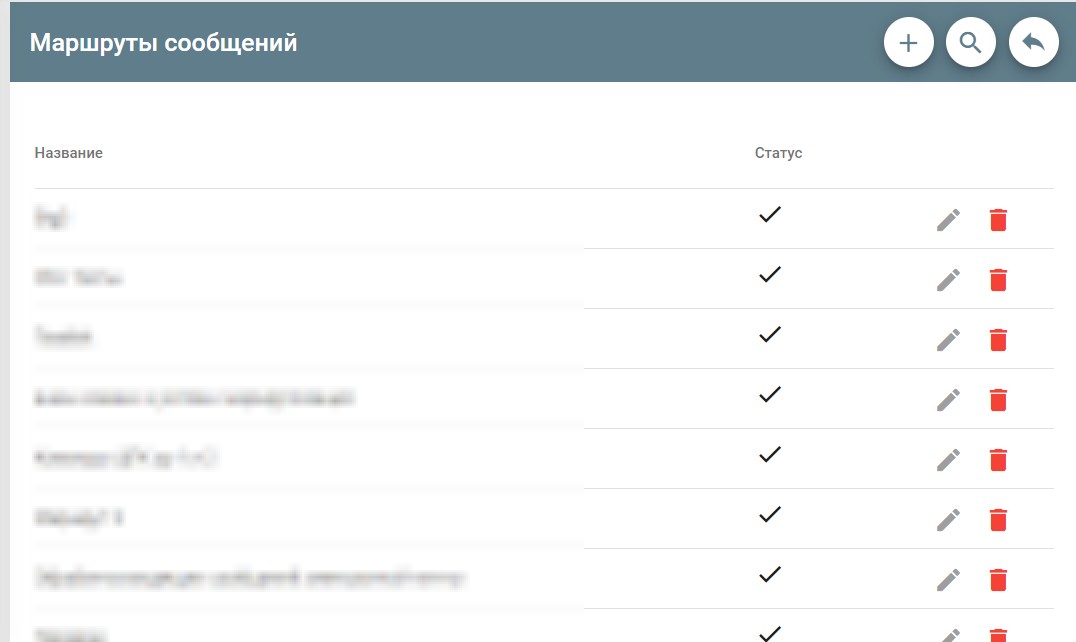
Task: Edit the sixth route with pencil icon
Action: [948, 520]
